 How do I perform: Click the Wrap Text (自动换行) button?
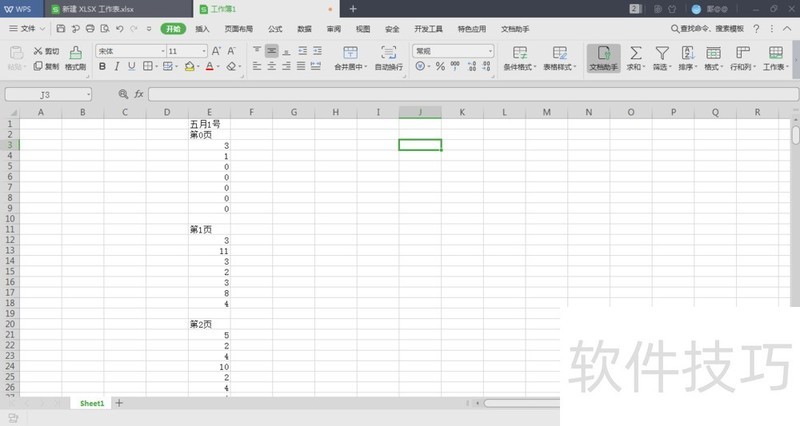(389, 58)
